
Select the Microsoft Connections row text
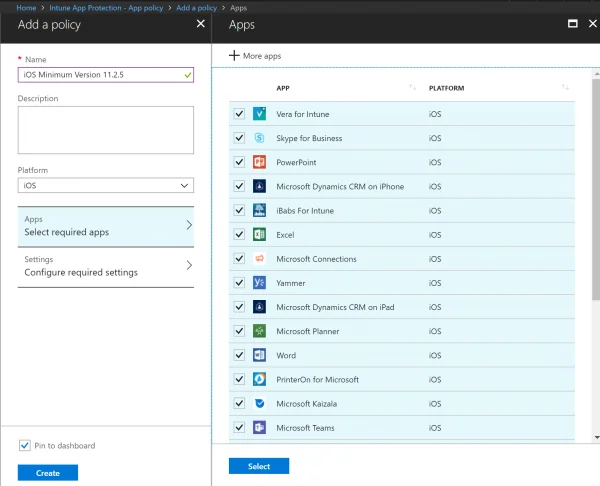(316, 259)
